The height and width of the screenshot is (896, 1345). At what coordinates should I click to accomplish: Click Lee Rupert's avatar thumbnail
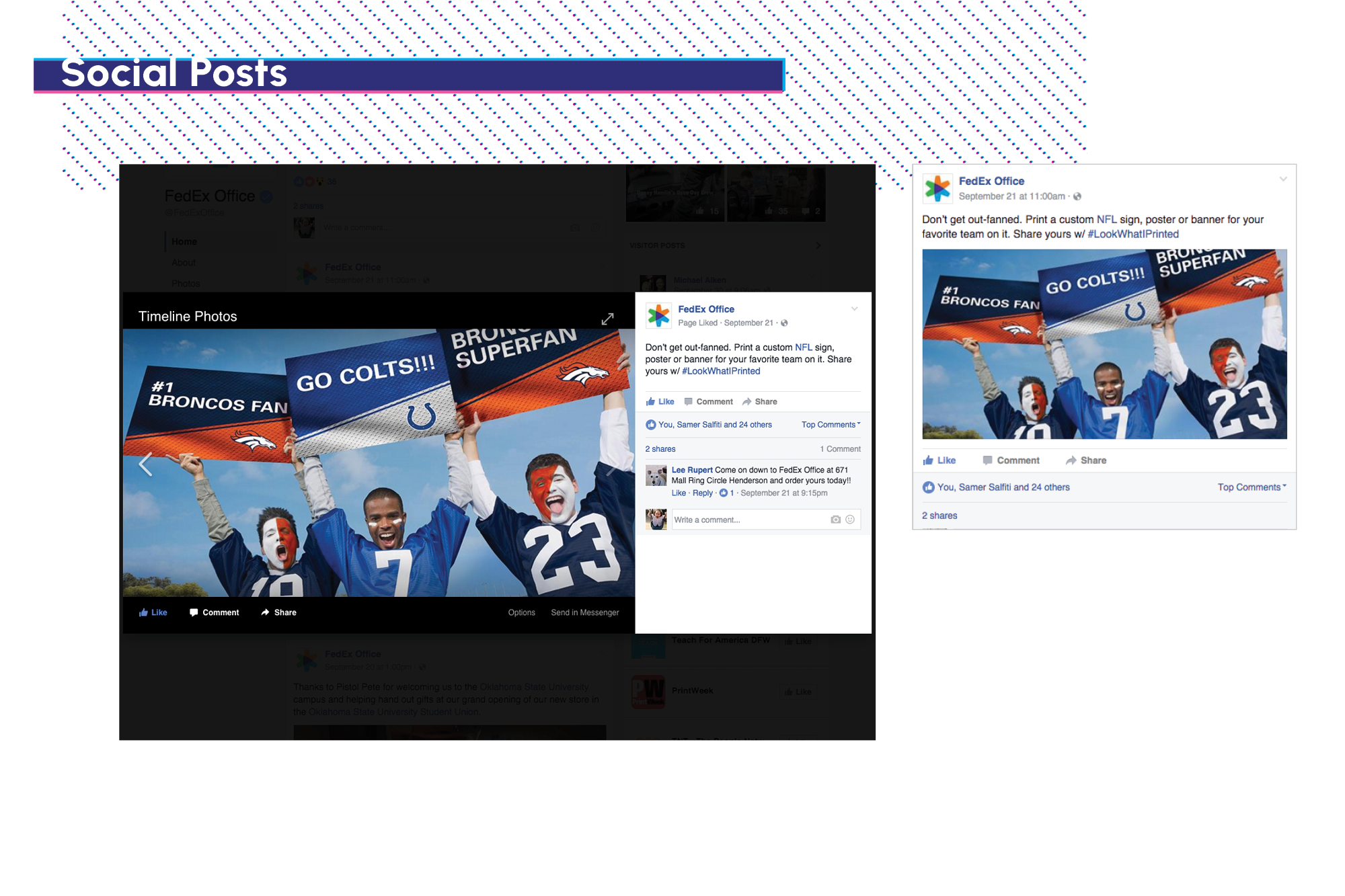click(x=656, y=475)
